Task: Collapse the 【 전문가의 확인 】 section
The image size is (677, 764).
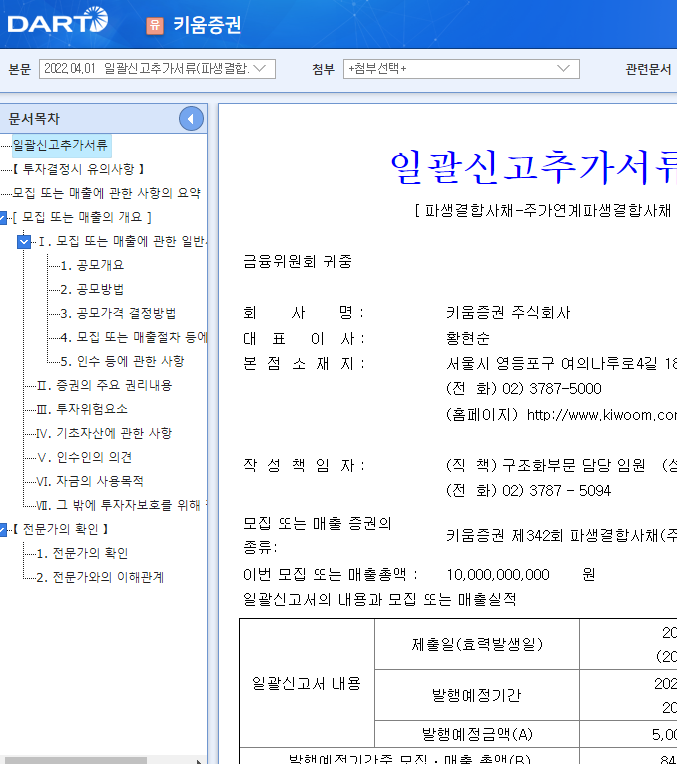Action: tap(3, 529)
